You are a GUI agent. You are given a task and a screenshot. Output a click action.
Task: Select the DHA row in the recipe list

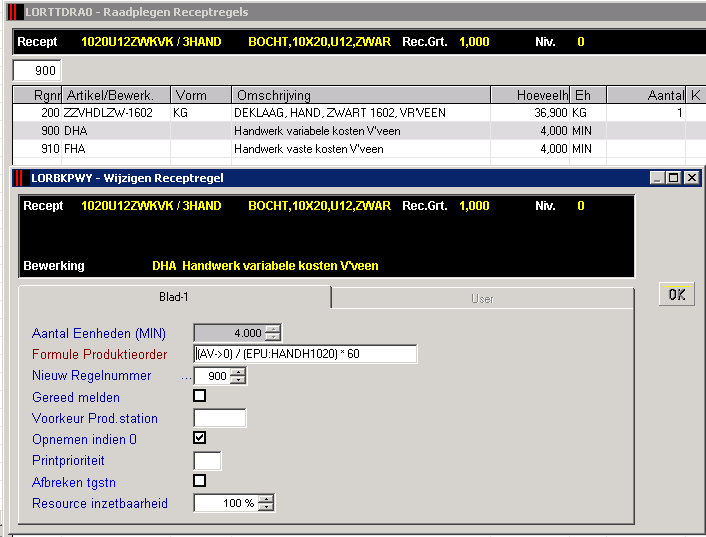pos(358,131)
